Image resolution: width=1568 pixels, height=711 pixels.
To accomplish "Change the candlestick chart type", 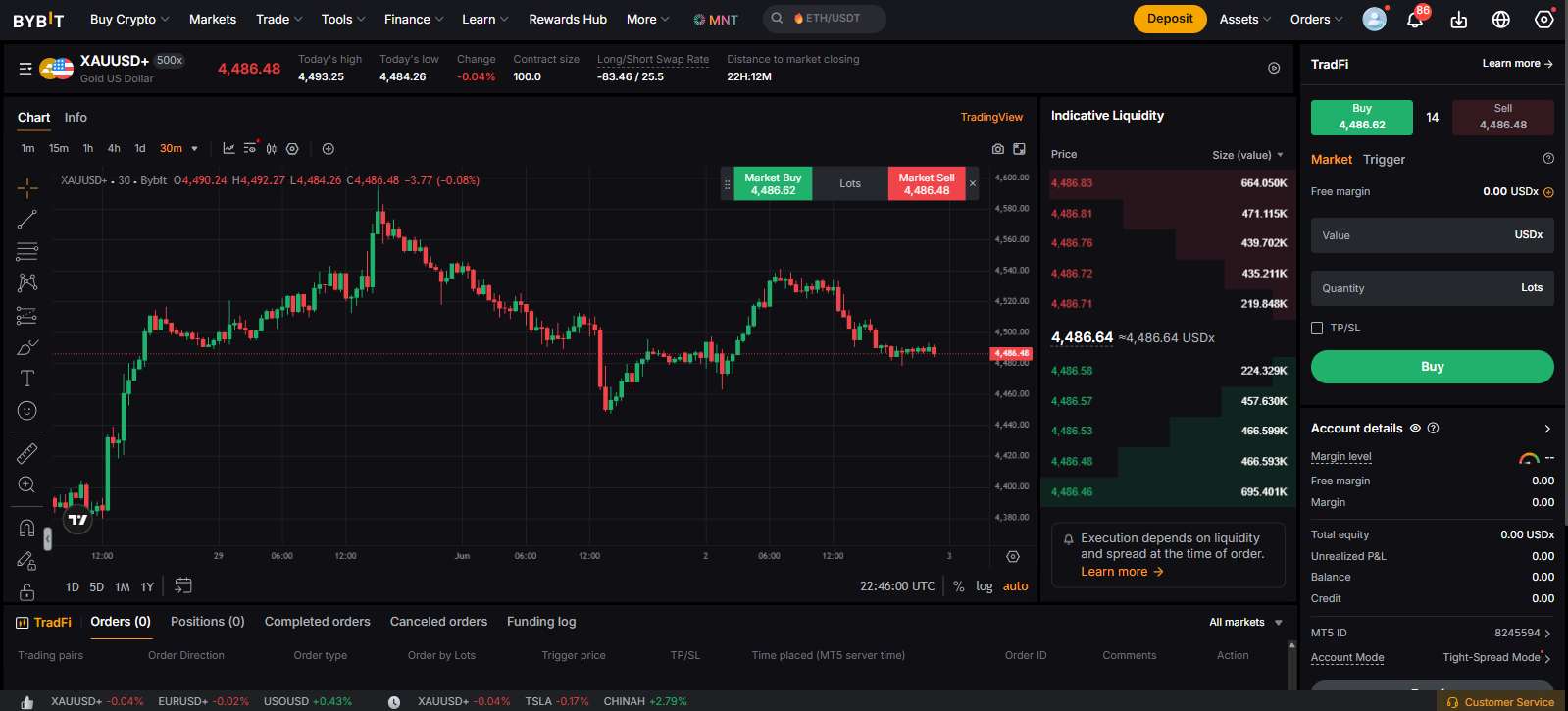I will point(272,149).
